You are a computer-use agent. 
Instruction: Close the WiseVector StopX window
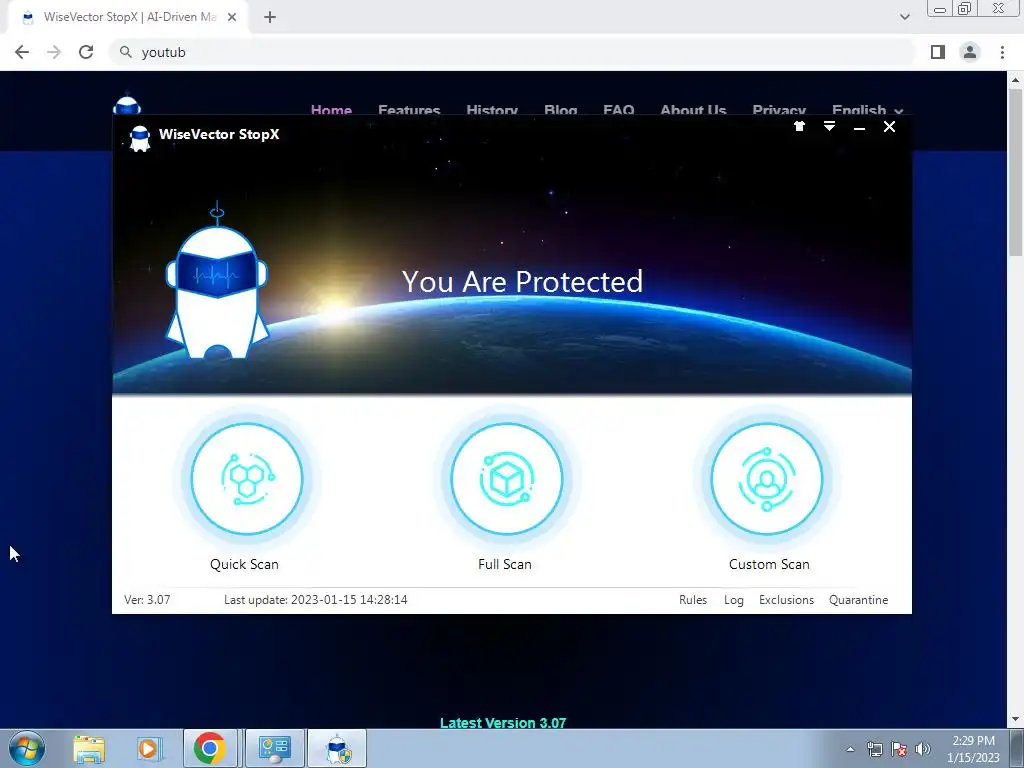pyautogui.click(x=889, y=127)
